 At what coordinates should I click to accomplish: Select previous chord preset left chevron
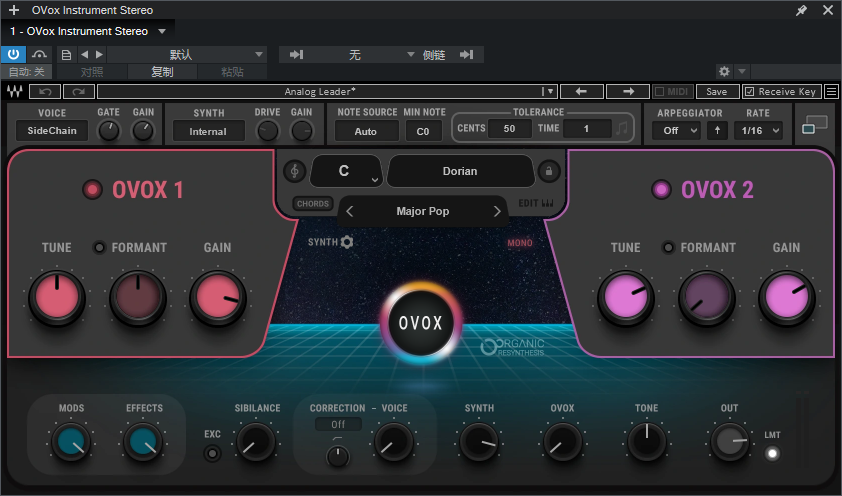350,211
